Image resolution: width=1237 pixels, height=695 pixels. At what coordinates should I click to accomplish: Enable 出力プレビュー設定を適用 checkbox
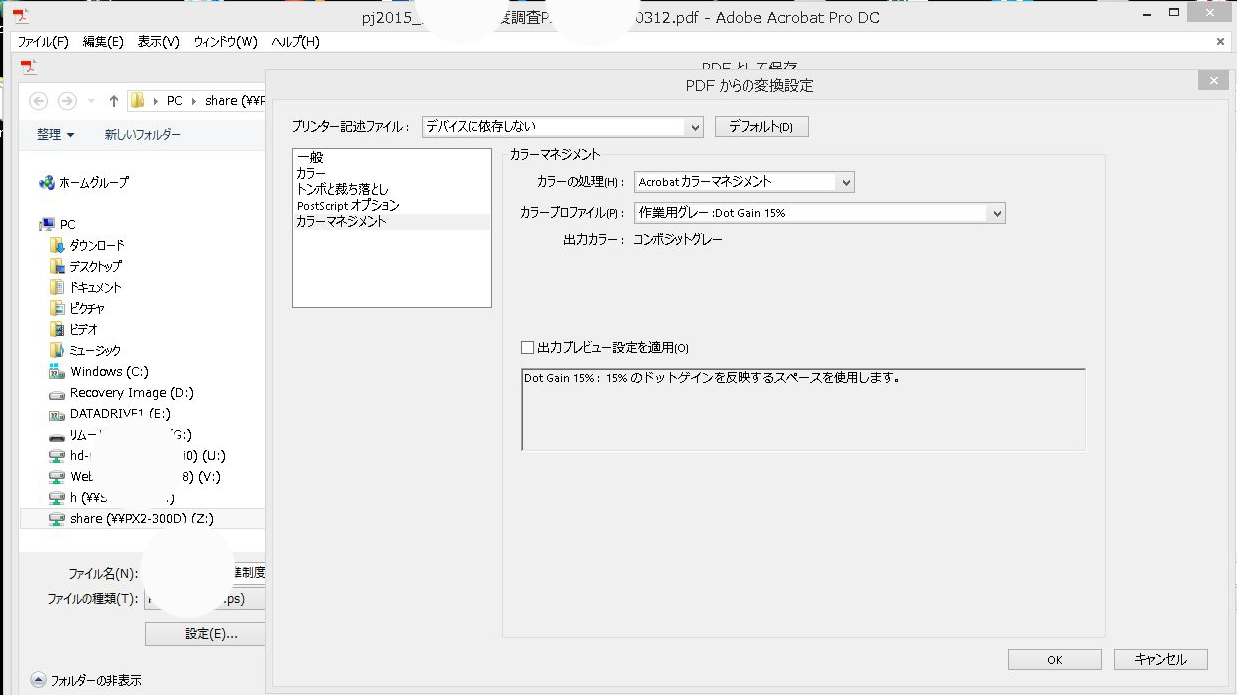tap(527, 348)
